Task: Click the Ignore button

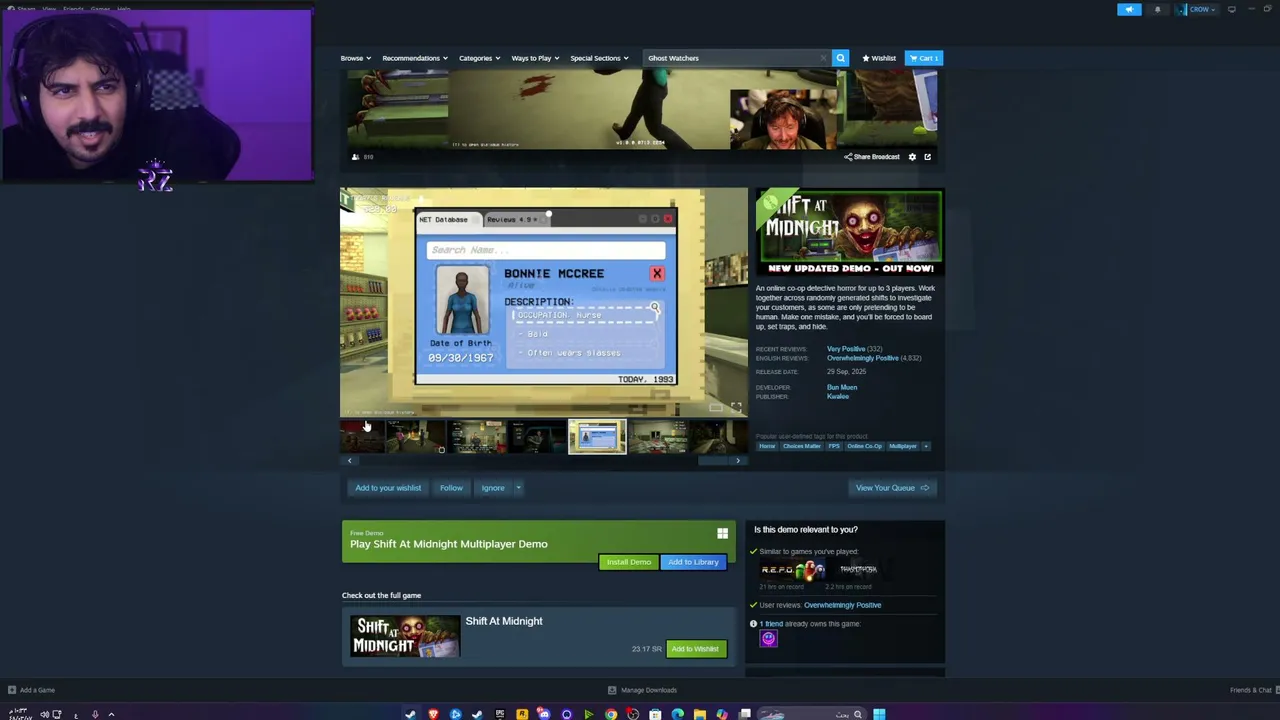Action: tap(493, 488)
